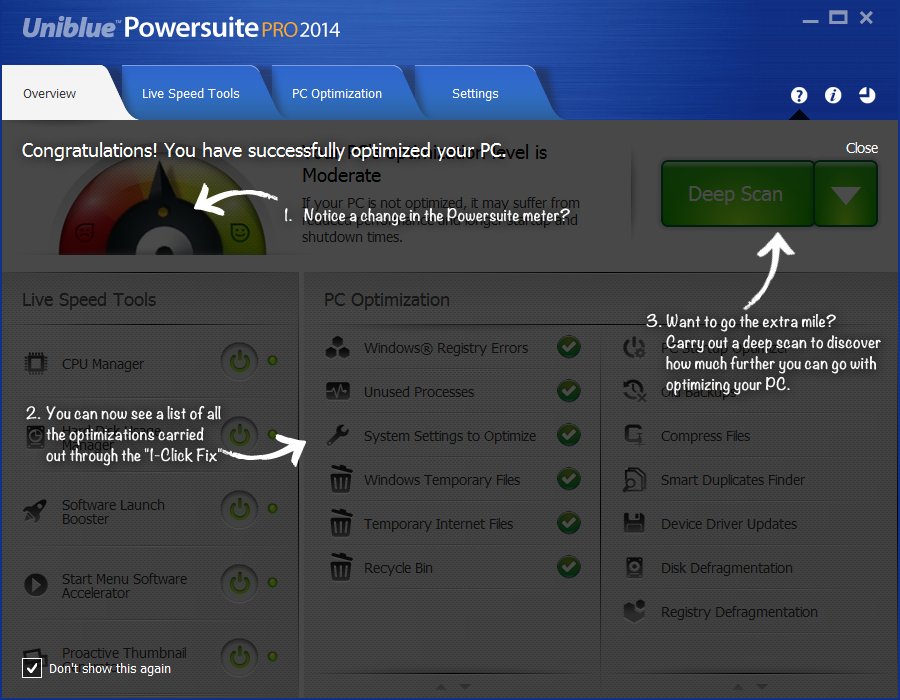Close the tutorial overlay
The image size is (900, 700).
(x=862, y=148)
